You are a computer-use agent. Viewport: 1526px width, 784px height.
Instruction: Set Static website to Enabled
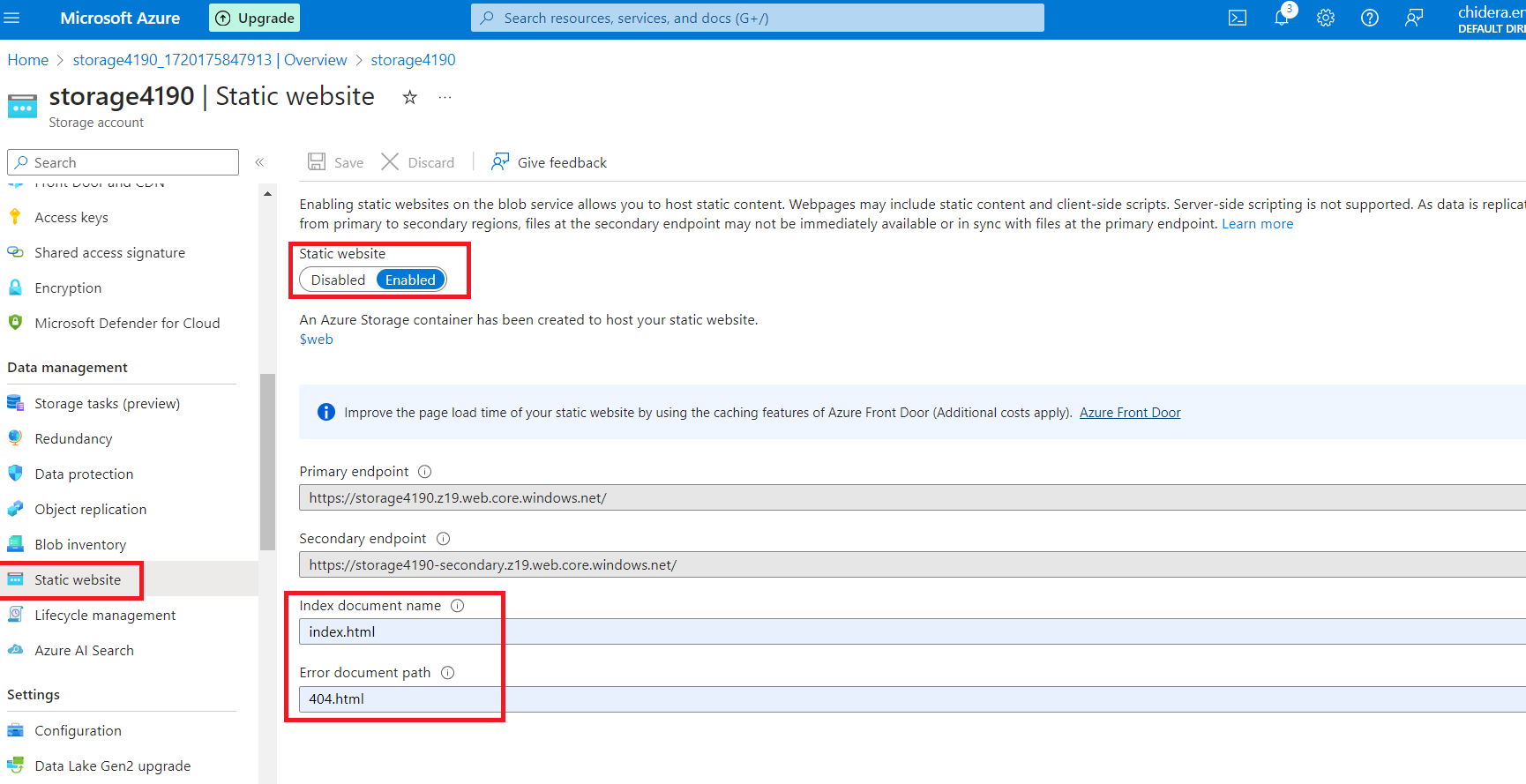click(x=410, y=280)
